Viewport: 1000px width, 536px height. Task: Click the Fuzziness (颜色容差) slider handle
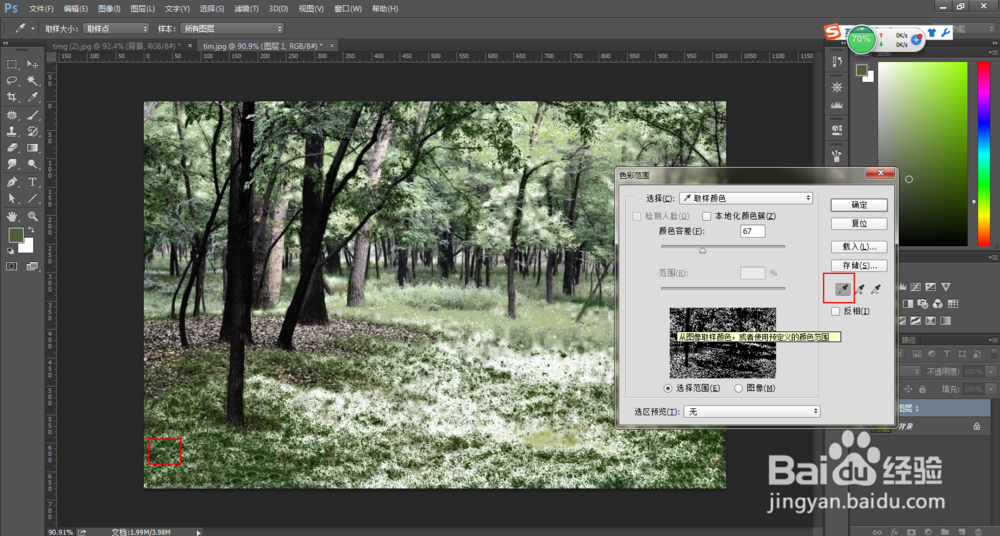[702, 251]
